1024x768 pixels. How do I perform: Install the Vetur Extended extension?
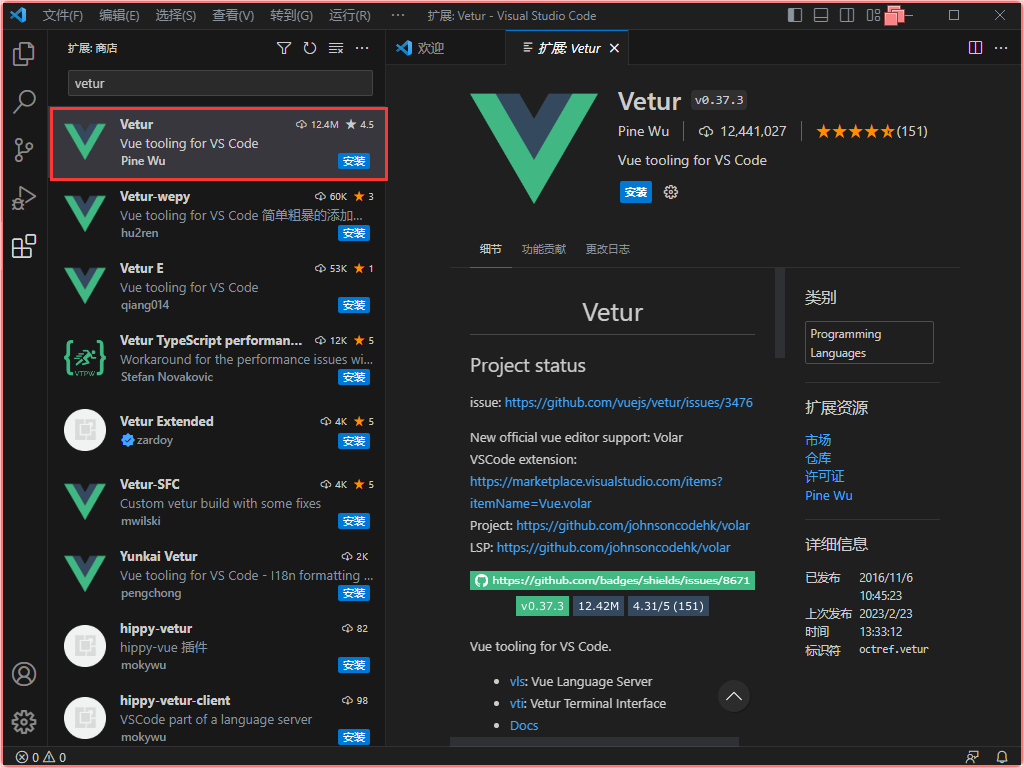coord(354,441)
